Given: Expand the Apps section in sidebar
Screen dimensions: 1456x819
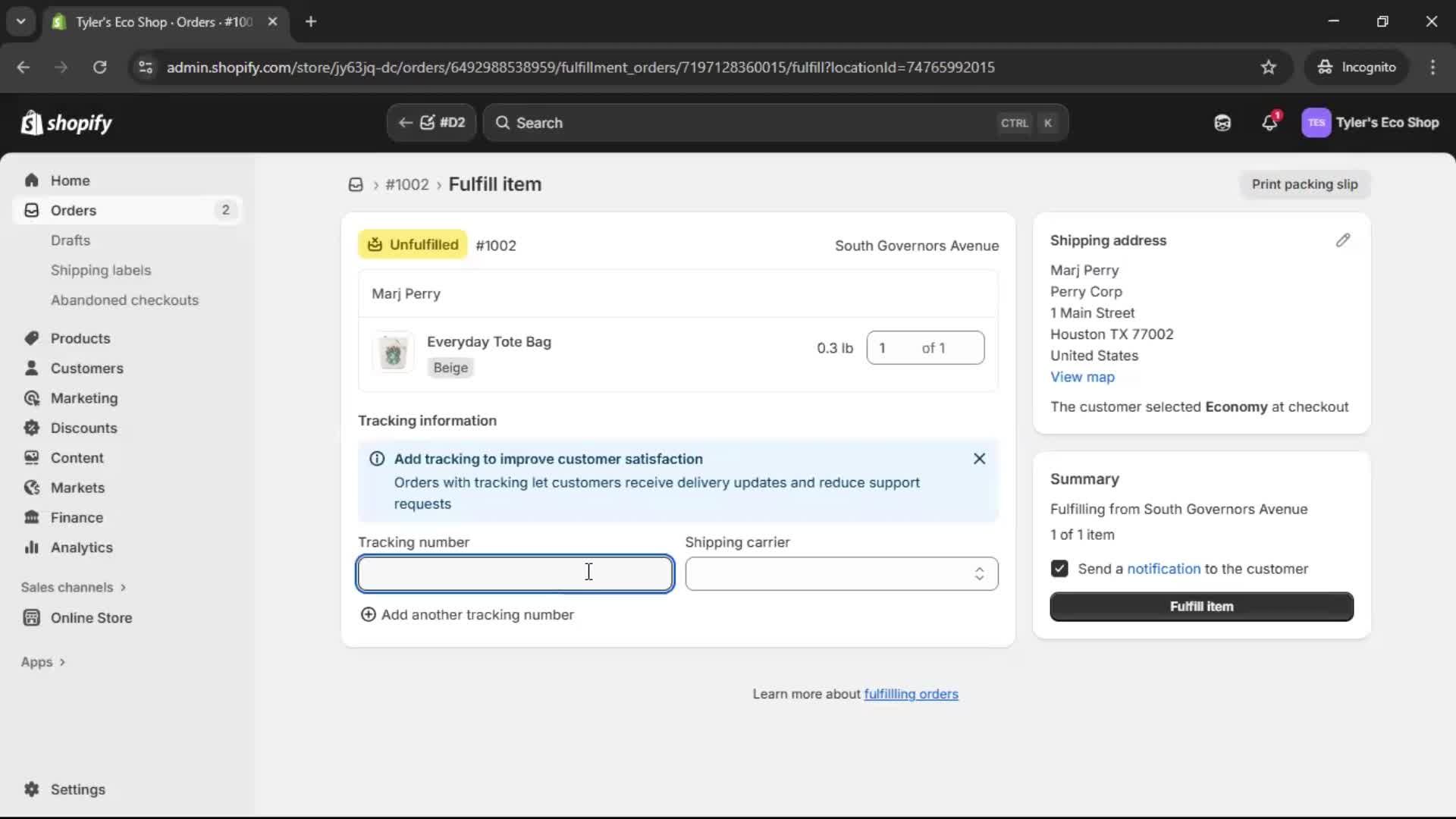Looking at the screenshot, I should (42, 662).
